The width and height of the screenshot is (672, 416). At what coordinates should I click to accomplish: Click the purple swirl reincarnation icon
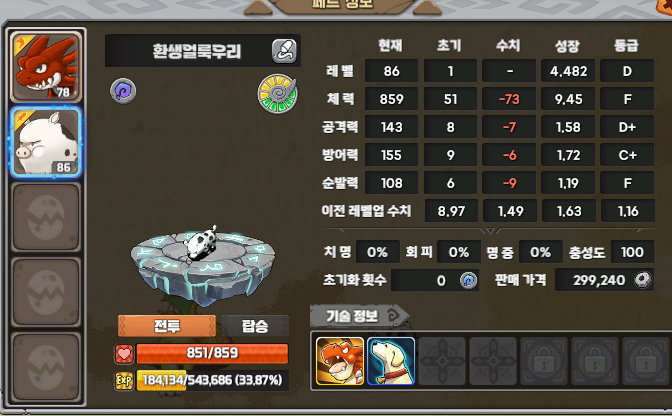click(123, 91)
